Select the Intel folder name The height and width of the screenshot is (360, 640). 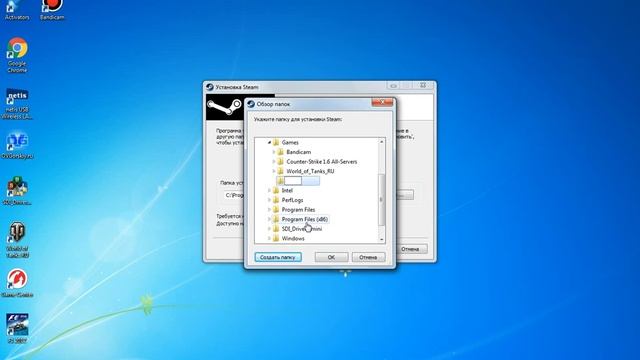click(x=287, y=191)
